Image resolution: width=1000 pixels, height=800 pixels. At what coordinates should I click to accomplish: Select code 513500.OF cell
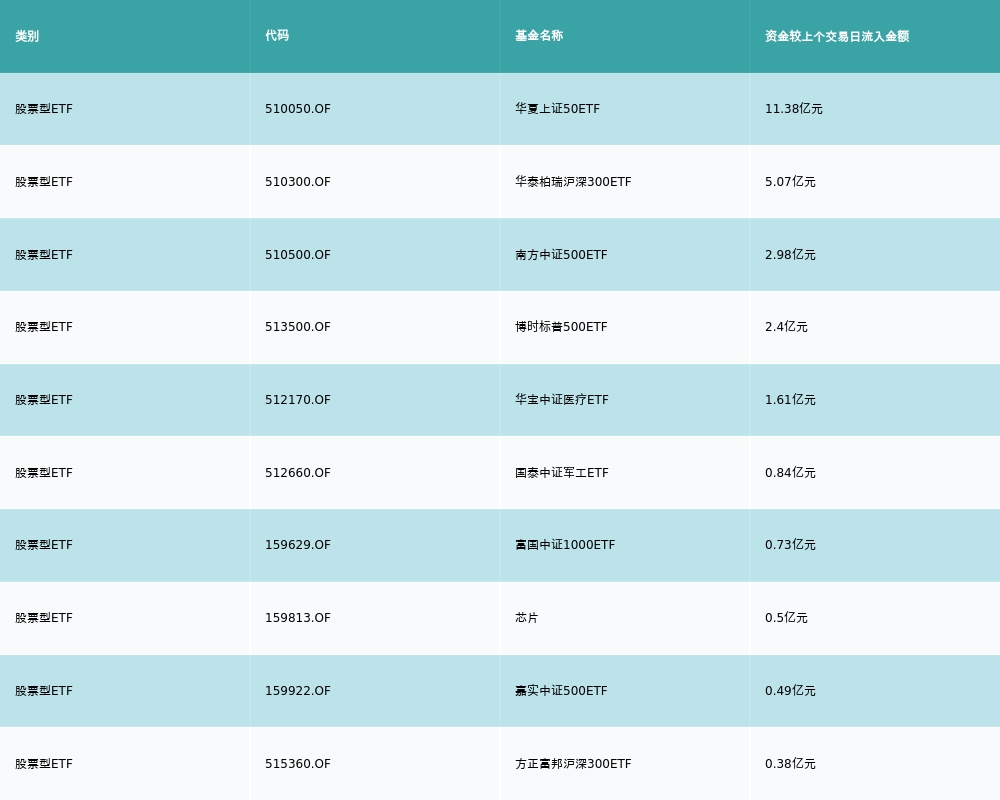(298, 327)
